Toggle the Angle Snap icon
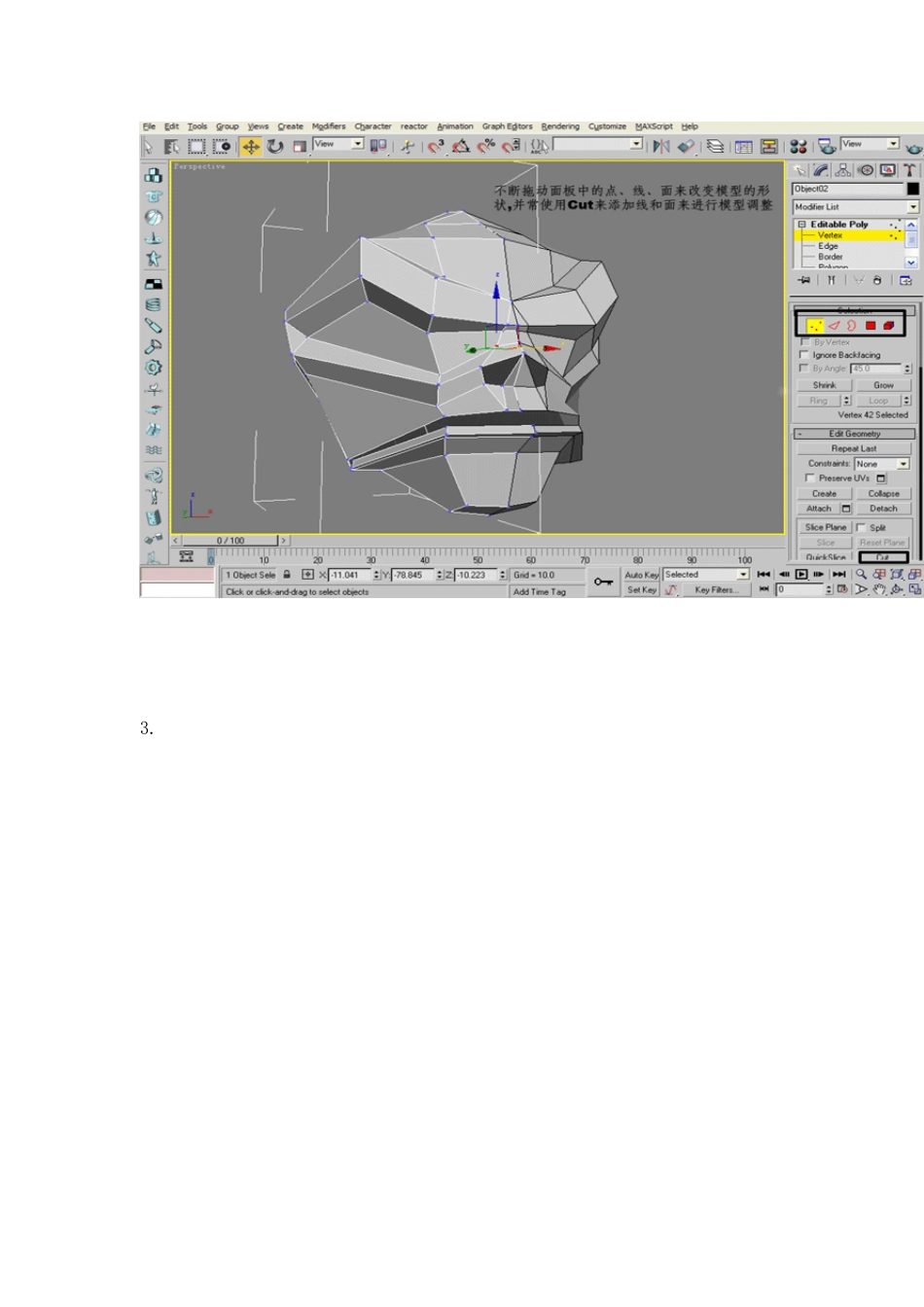 pyautogui.click(x=461, y=146)
